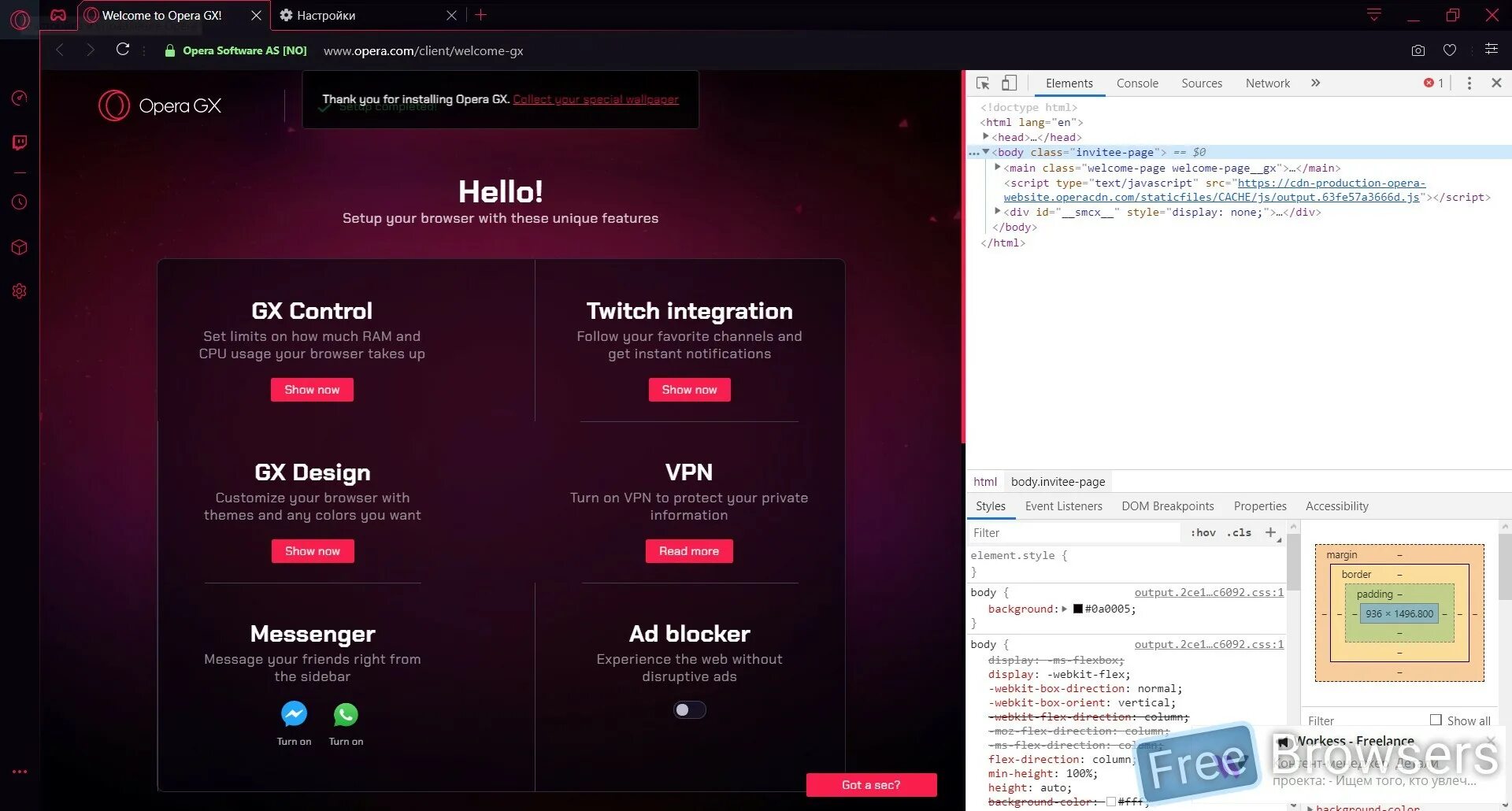Open new tab with plus icon
Image resolution: width=1512 pixels, height=811 pixels.
[481, 15]
